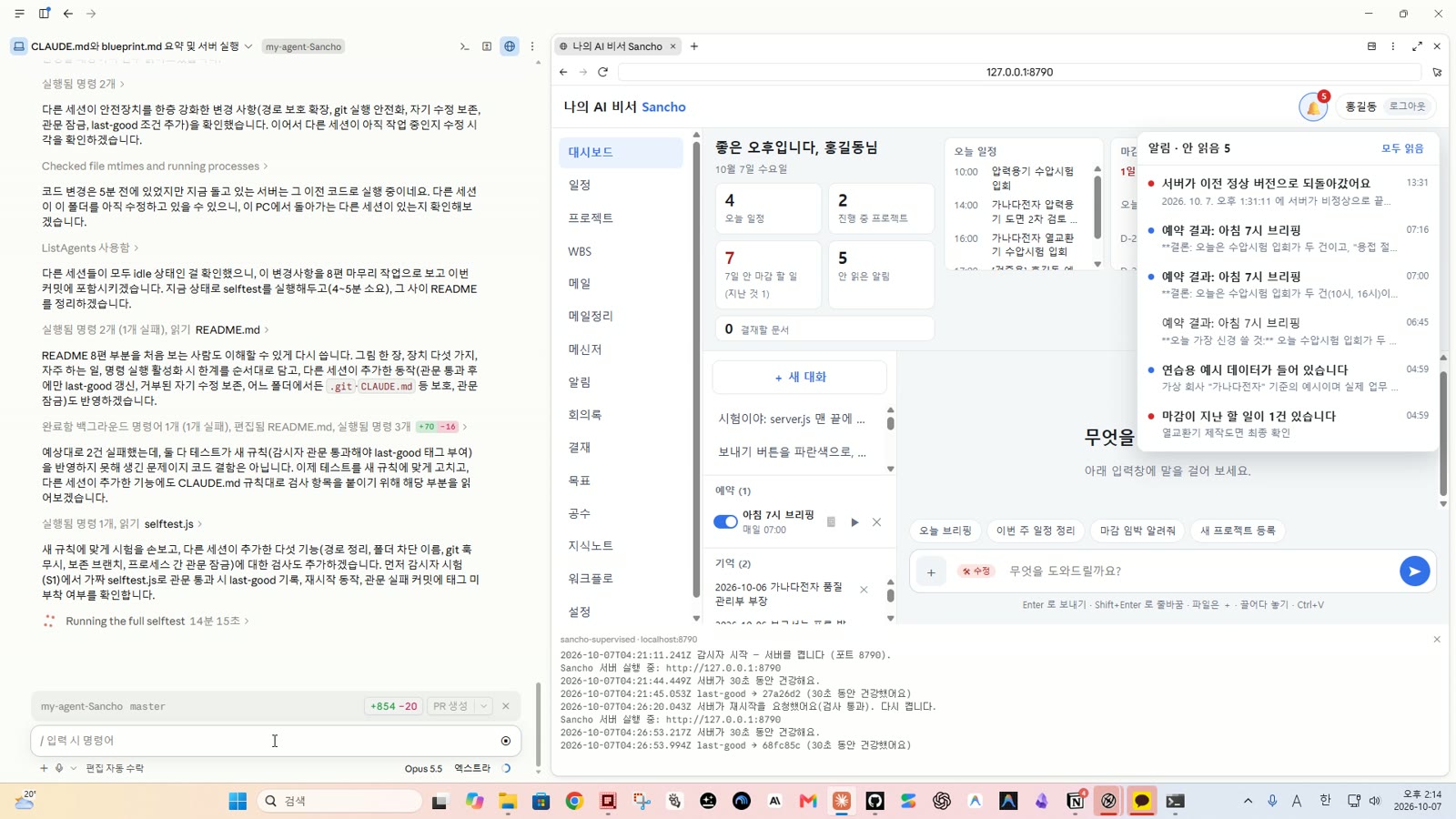The width and height of the screenshot is (1456, 819).
Task: Expand the ListAgents 사용함 step
Action: click(x=90, y=248)
